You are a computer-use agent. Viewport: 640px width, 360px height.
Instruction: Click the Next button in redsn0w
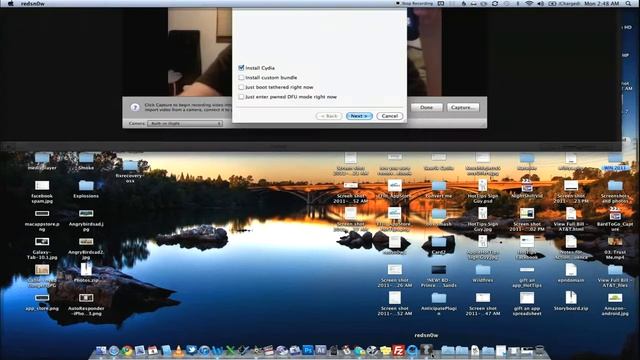pyautogui.click(x=359, y=116)
